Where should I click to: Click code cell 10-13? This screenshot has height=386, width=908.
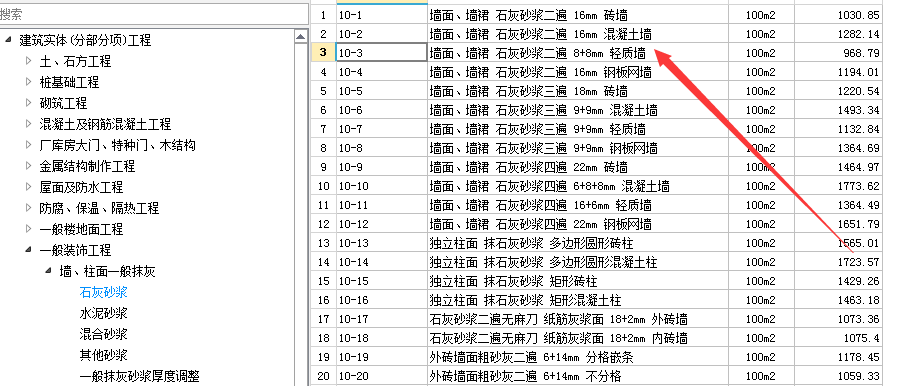[382, 243]
